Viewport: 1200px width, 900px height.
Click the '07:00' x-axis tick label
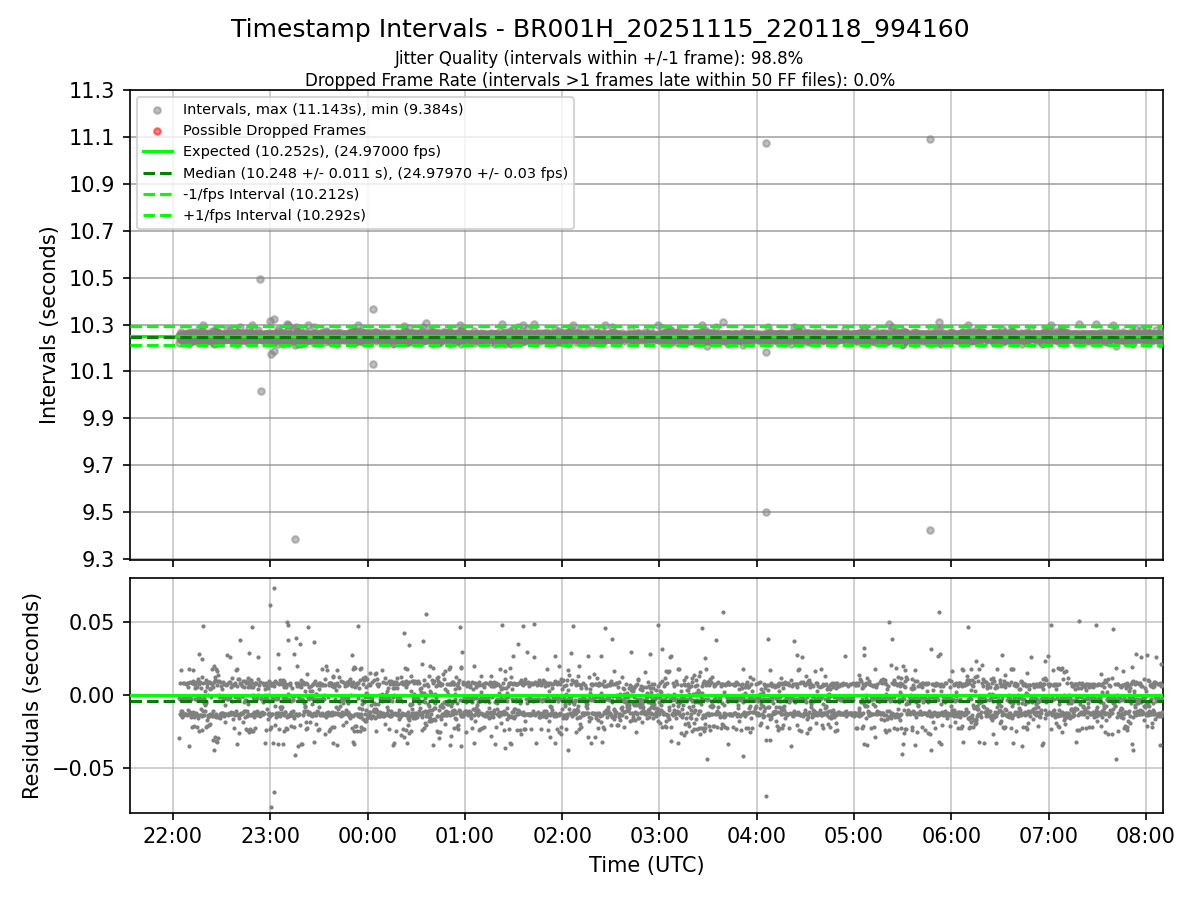click(x=1048, y=834)
